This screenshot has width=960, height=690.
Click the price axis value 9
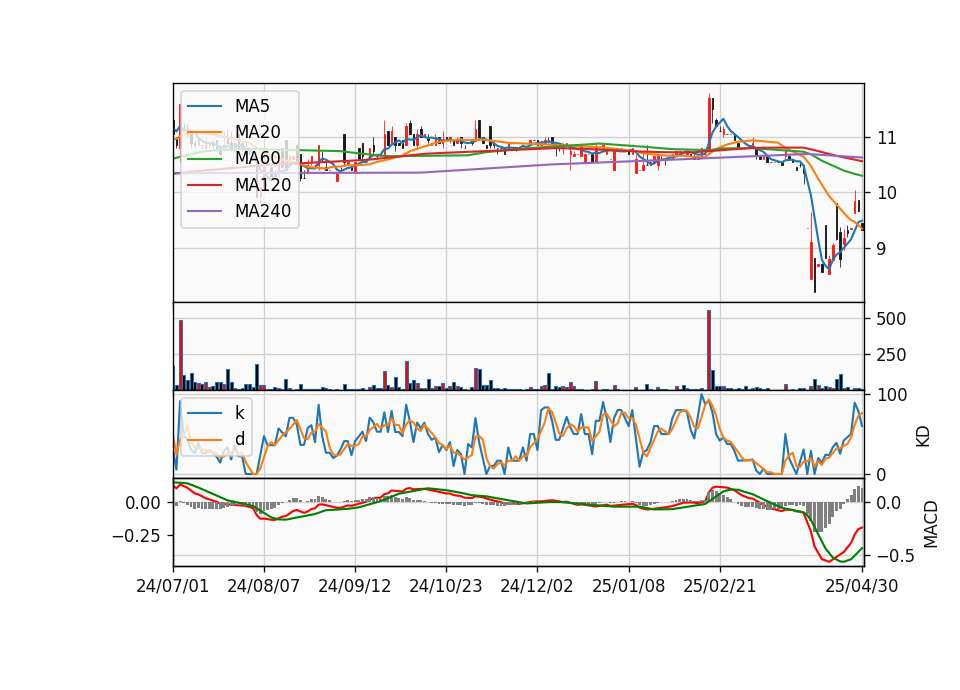(882, 249)
